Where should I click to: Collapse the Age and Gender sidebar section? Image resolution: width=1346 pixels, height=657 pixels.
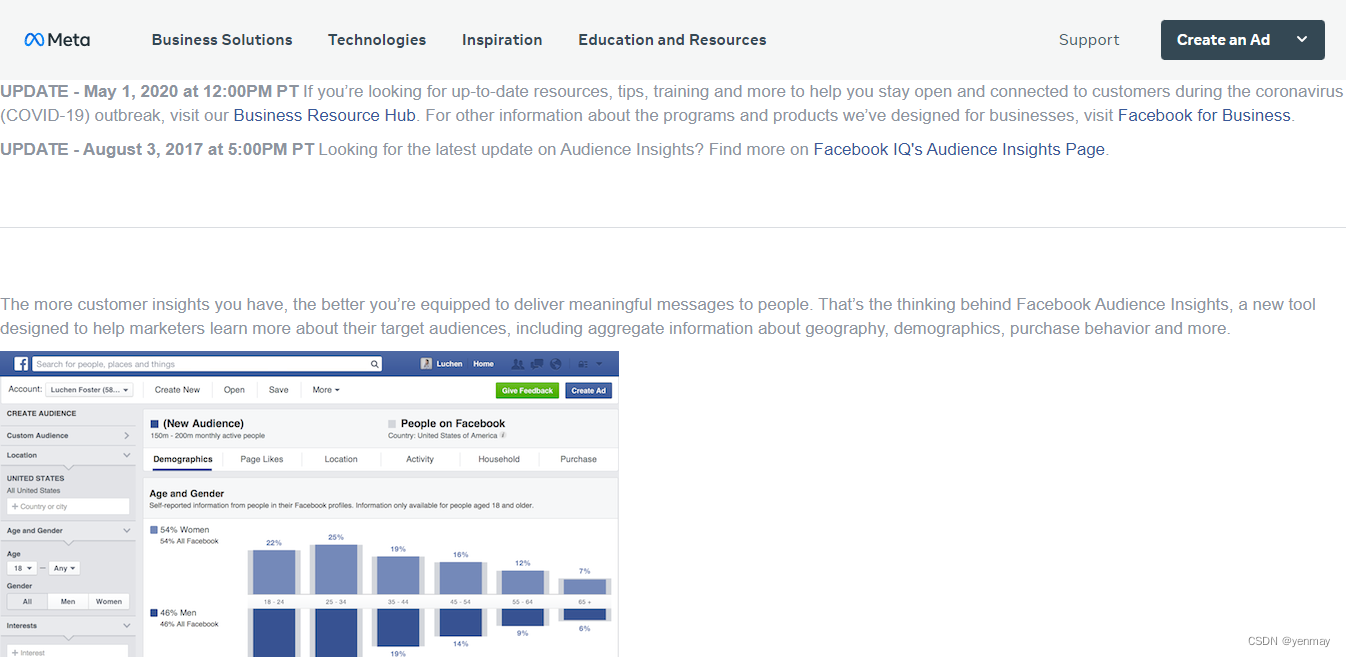pos(127,530)
